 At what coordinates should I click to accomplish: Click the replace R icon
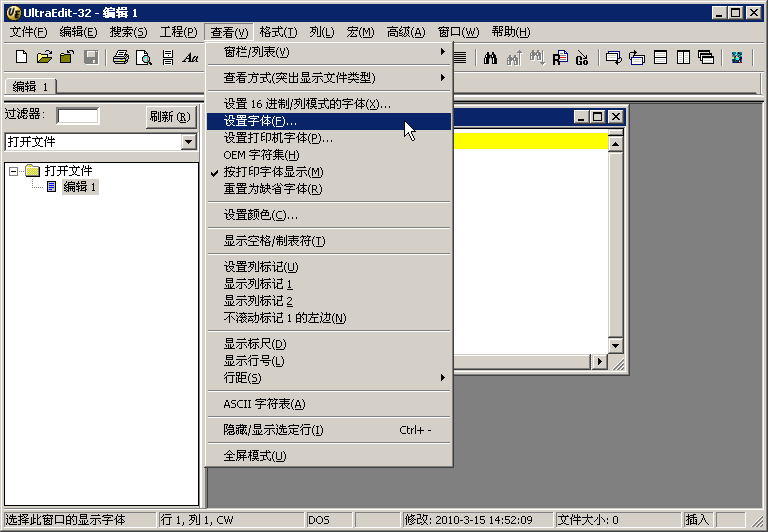(560, 58)
